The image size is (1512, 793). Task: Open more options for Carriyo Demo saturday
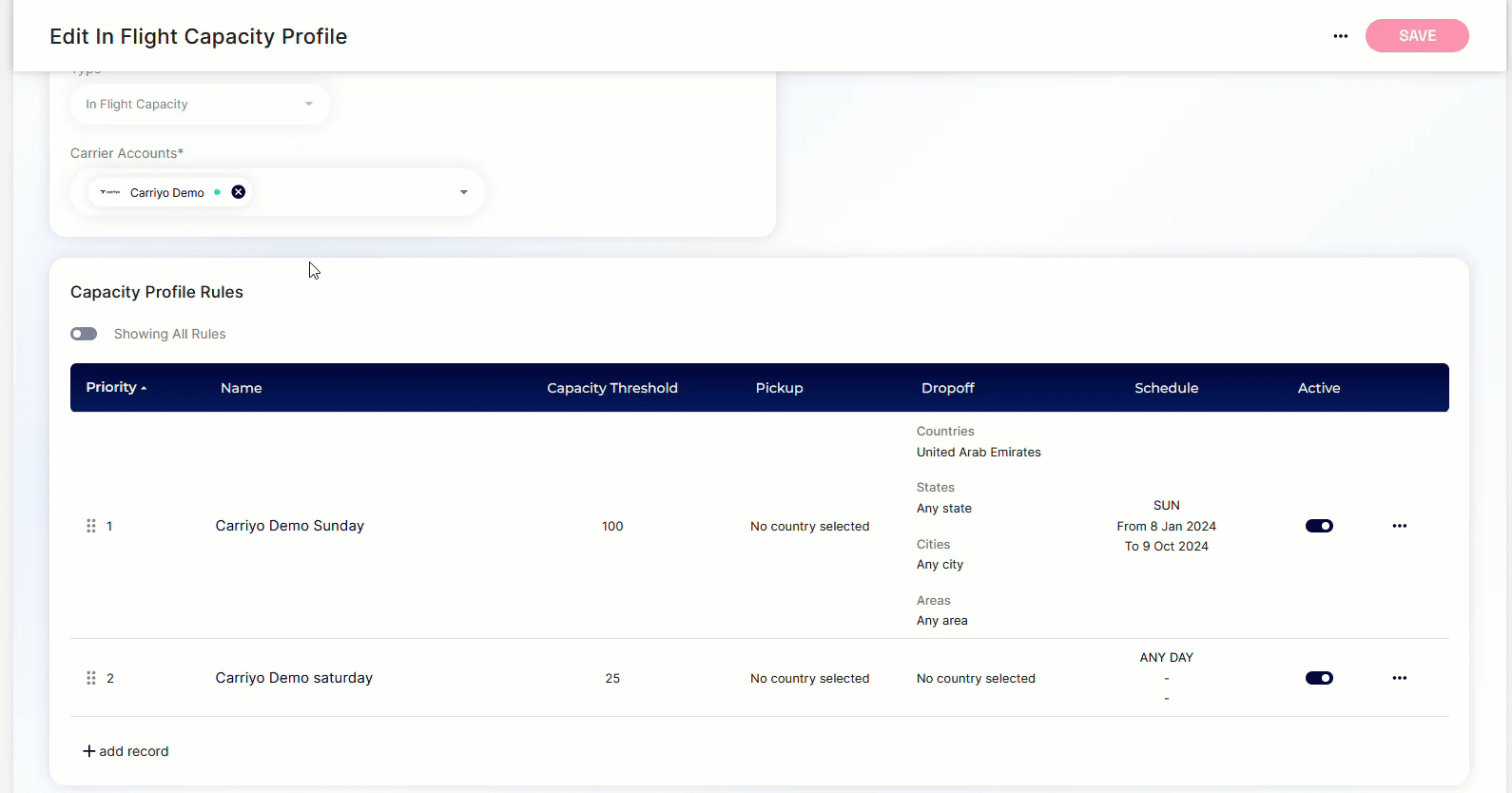[x=1399, y=678]
